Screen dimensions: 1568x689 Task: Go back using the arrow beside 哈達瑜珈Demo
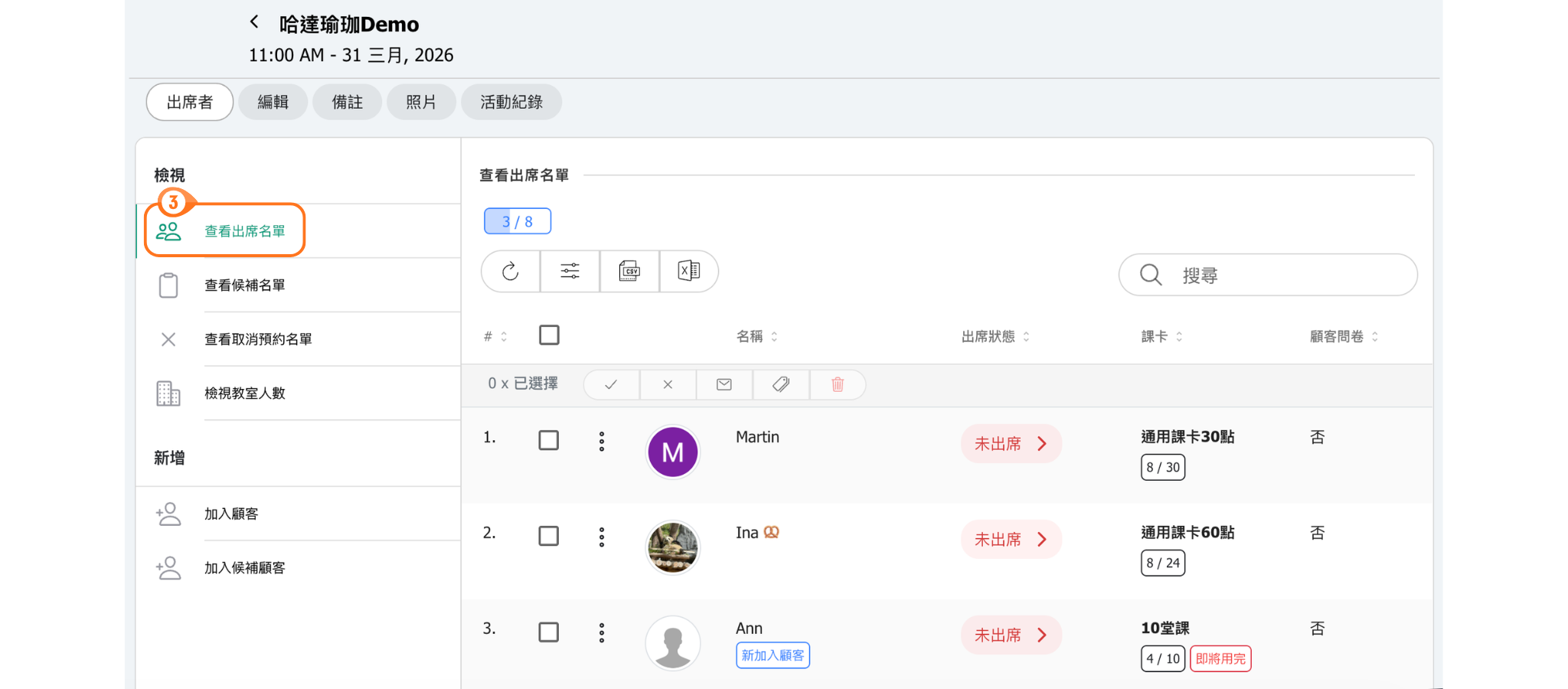(254, 22)
